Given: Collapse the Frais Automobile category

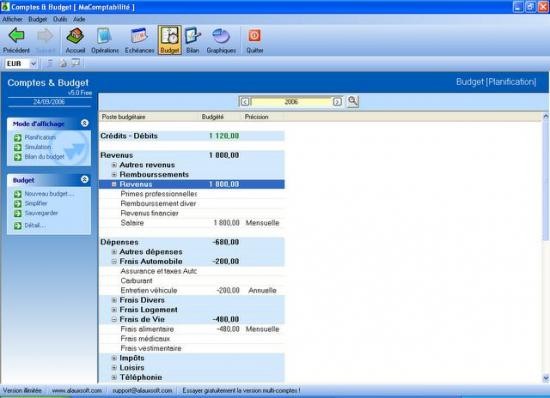Looking at the screenshot, I should pos(114,262).
